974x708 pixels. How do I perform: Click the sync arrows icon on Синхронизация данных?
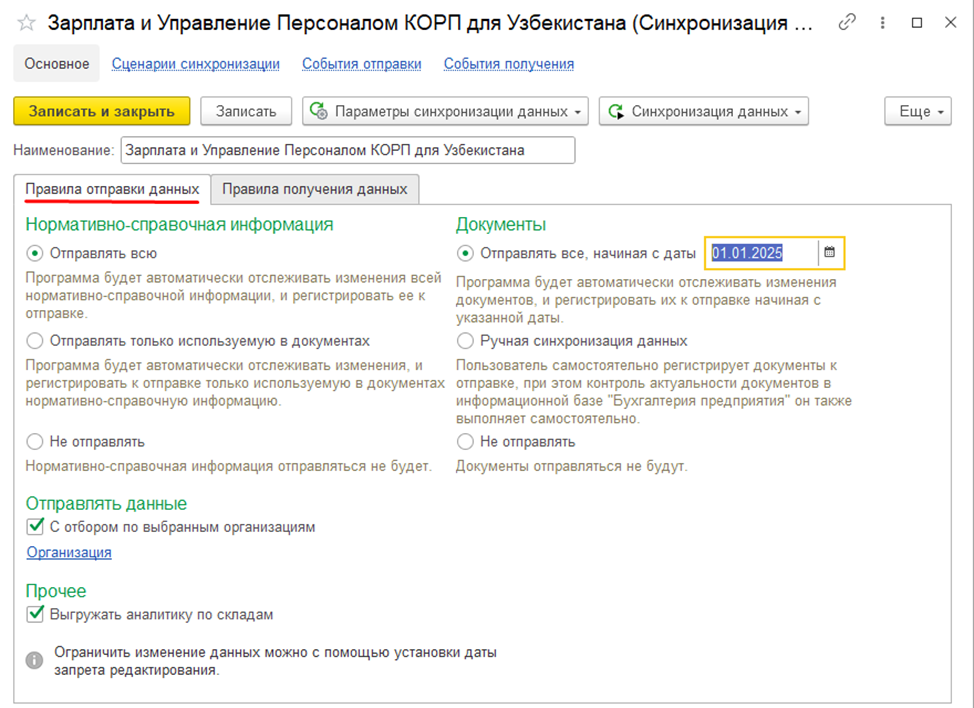617,111
